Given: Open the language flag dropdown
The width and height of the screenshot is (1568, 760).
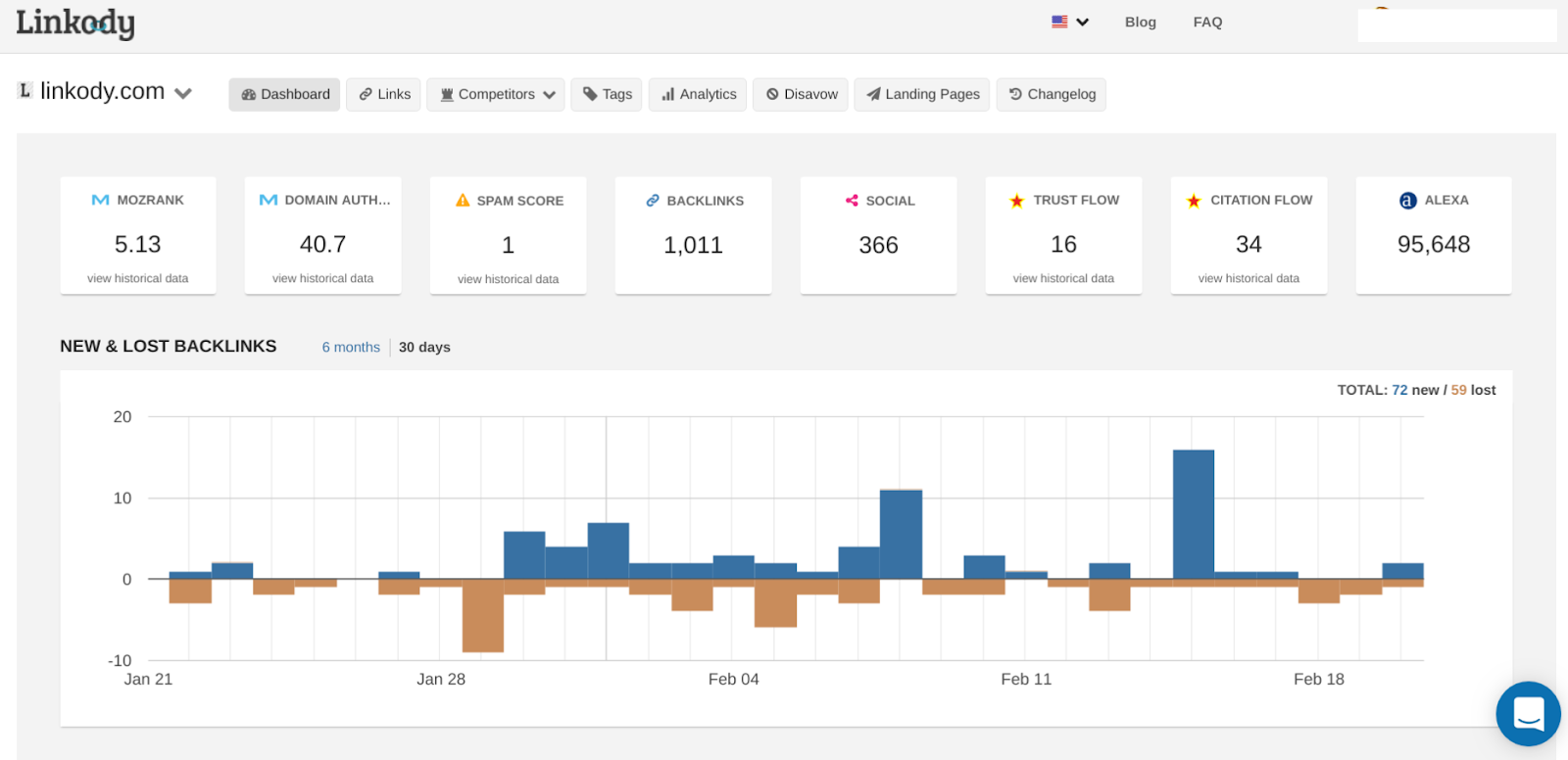Looking at the screenshot, I should tap(1070, 22).
